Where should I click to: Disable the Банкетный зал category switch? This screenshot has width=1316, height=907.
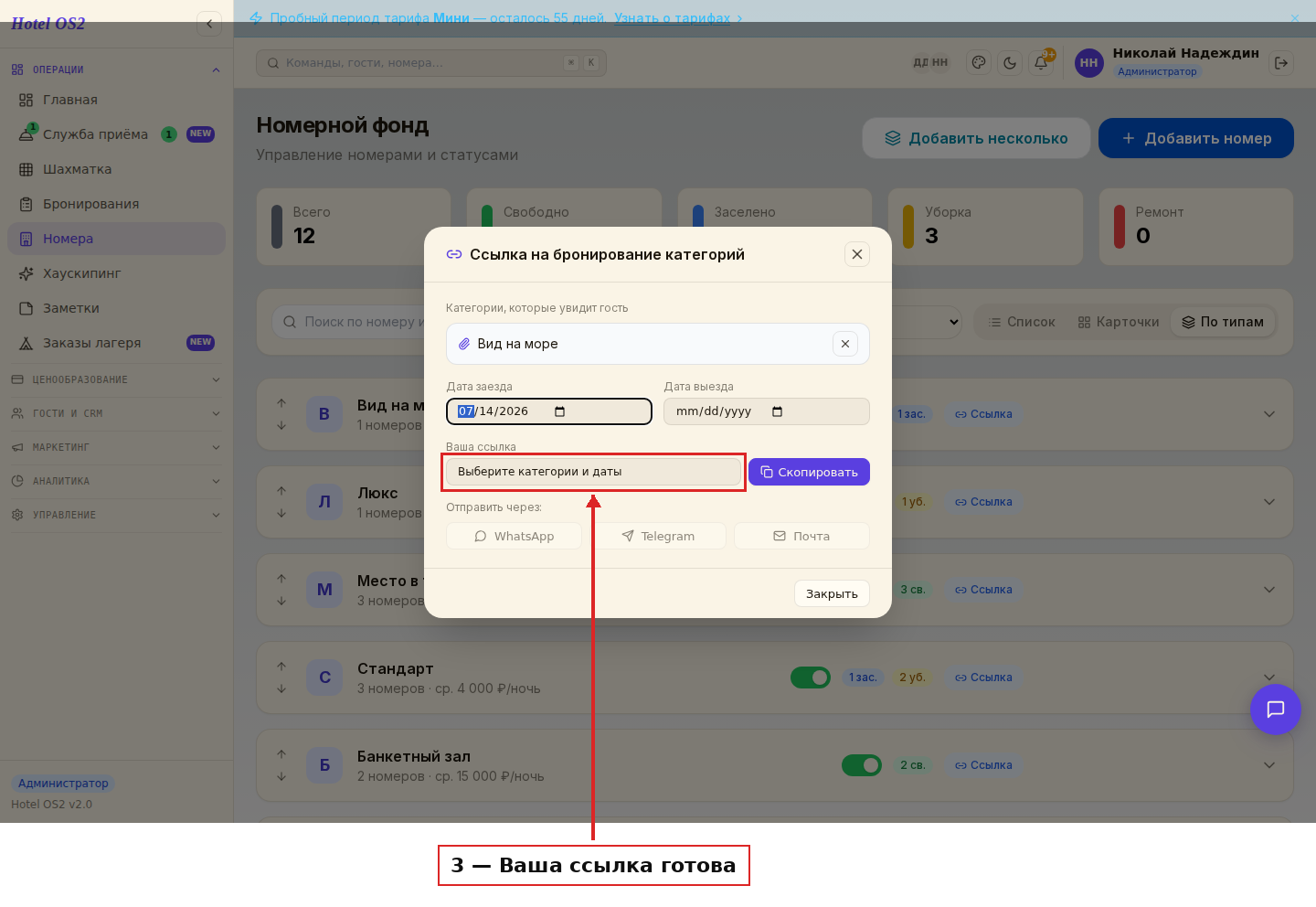click(x=862, y=765)
